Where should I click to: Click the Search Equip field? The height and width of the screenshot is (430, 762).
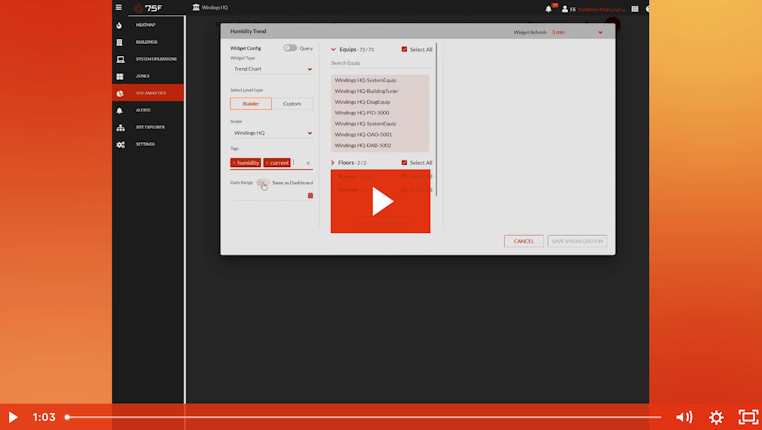[381, 63]
